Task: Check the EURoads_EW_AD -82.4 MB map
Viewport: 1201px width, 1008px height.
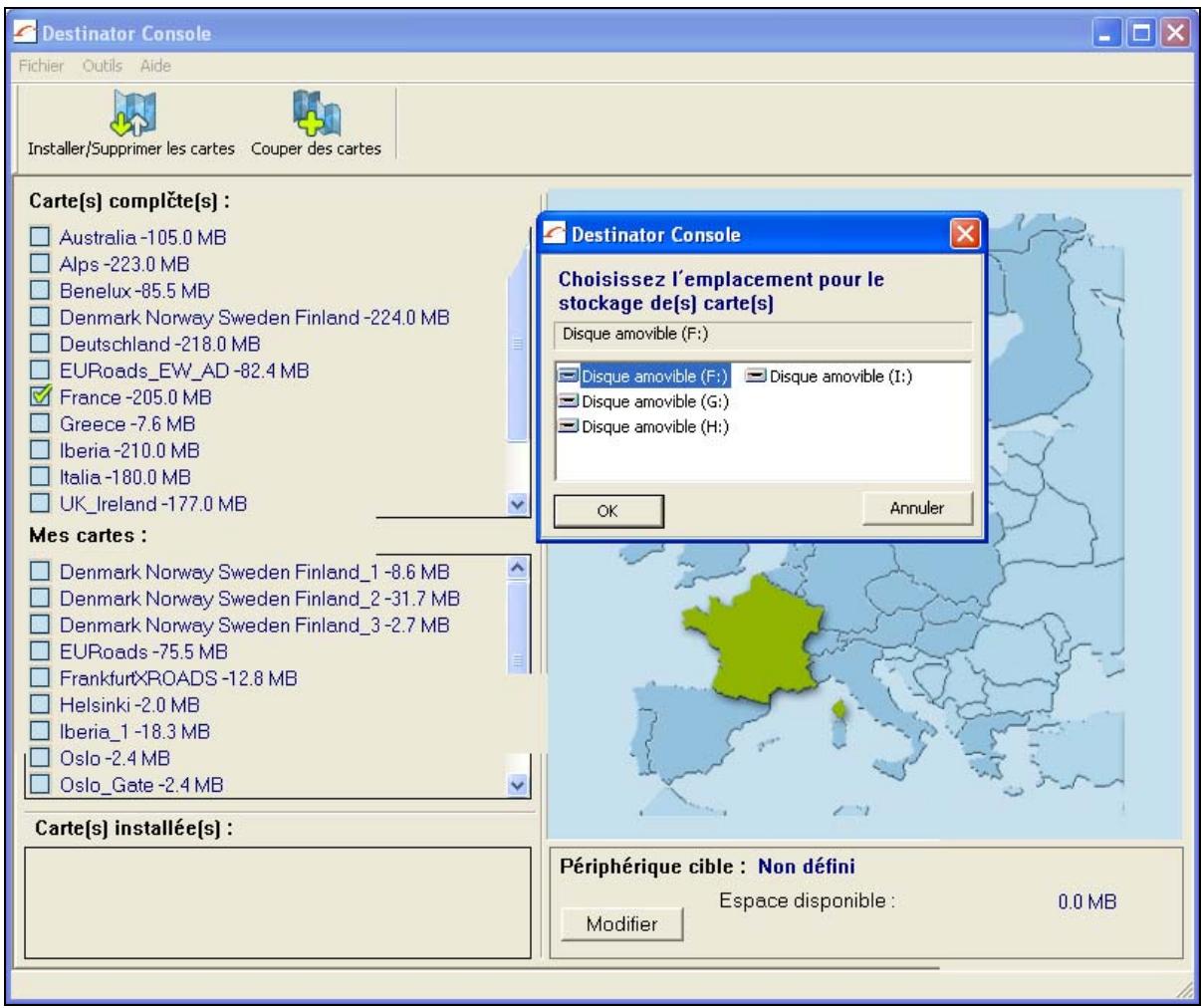Action: (x=39, y=371)
